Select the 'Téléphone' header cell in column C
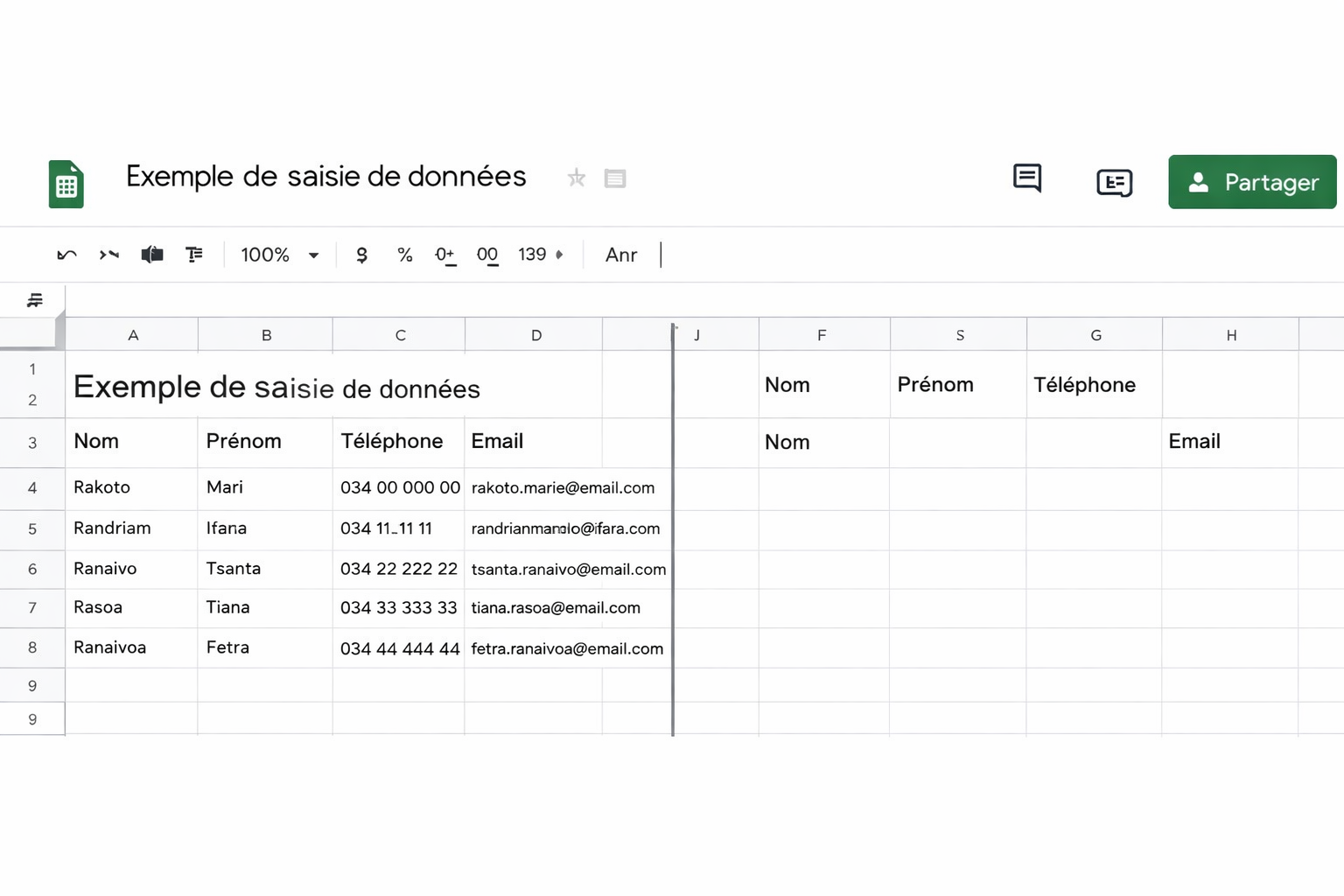This screenshot has height=896, width=1344. pos(399,443)
